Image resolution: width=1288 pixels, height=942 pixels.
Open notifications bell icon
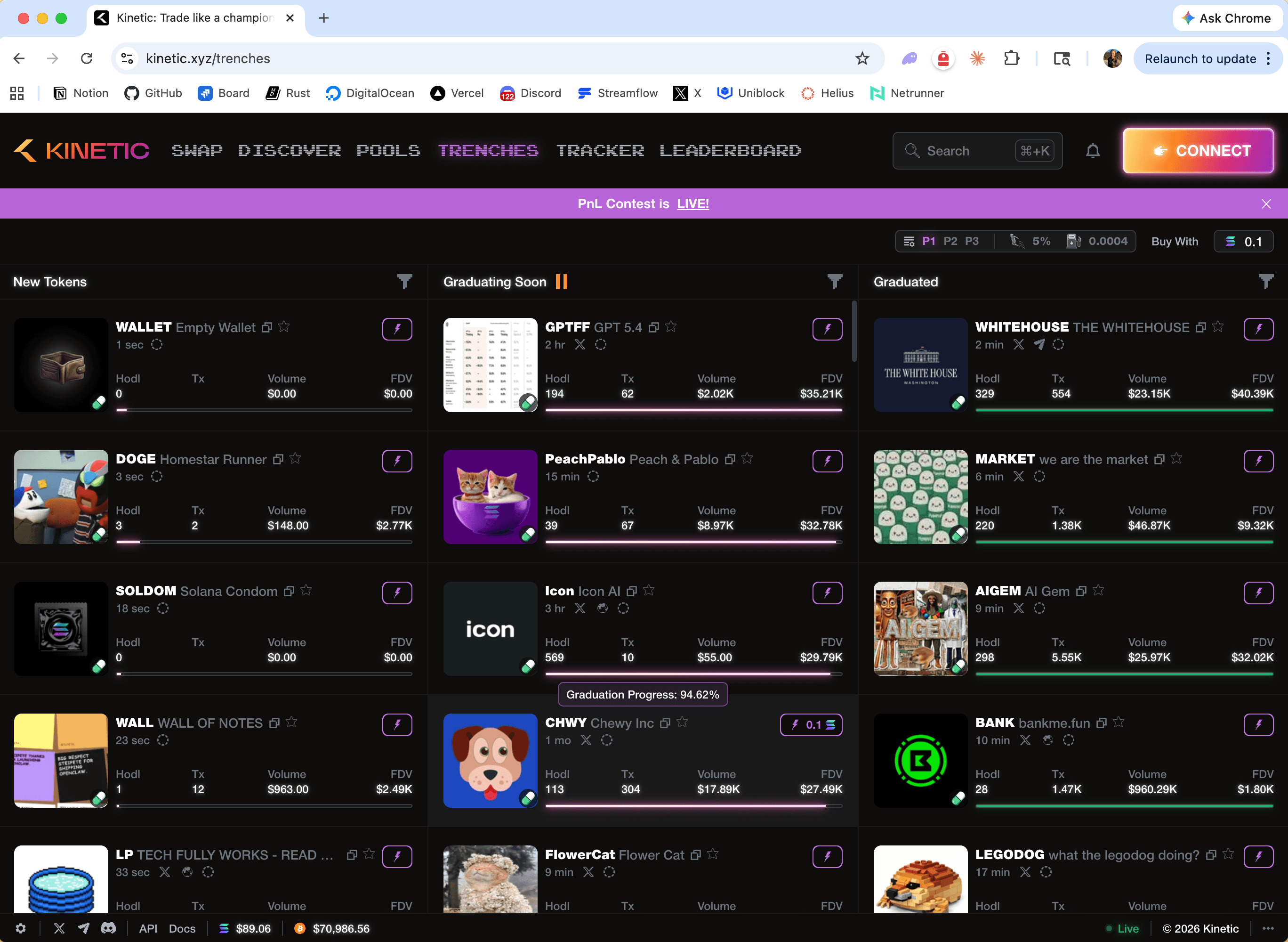(x=1092, y=151)
